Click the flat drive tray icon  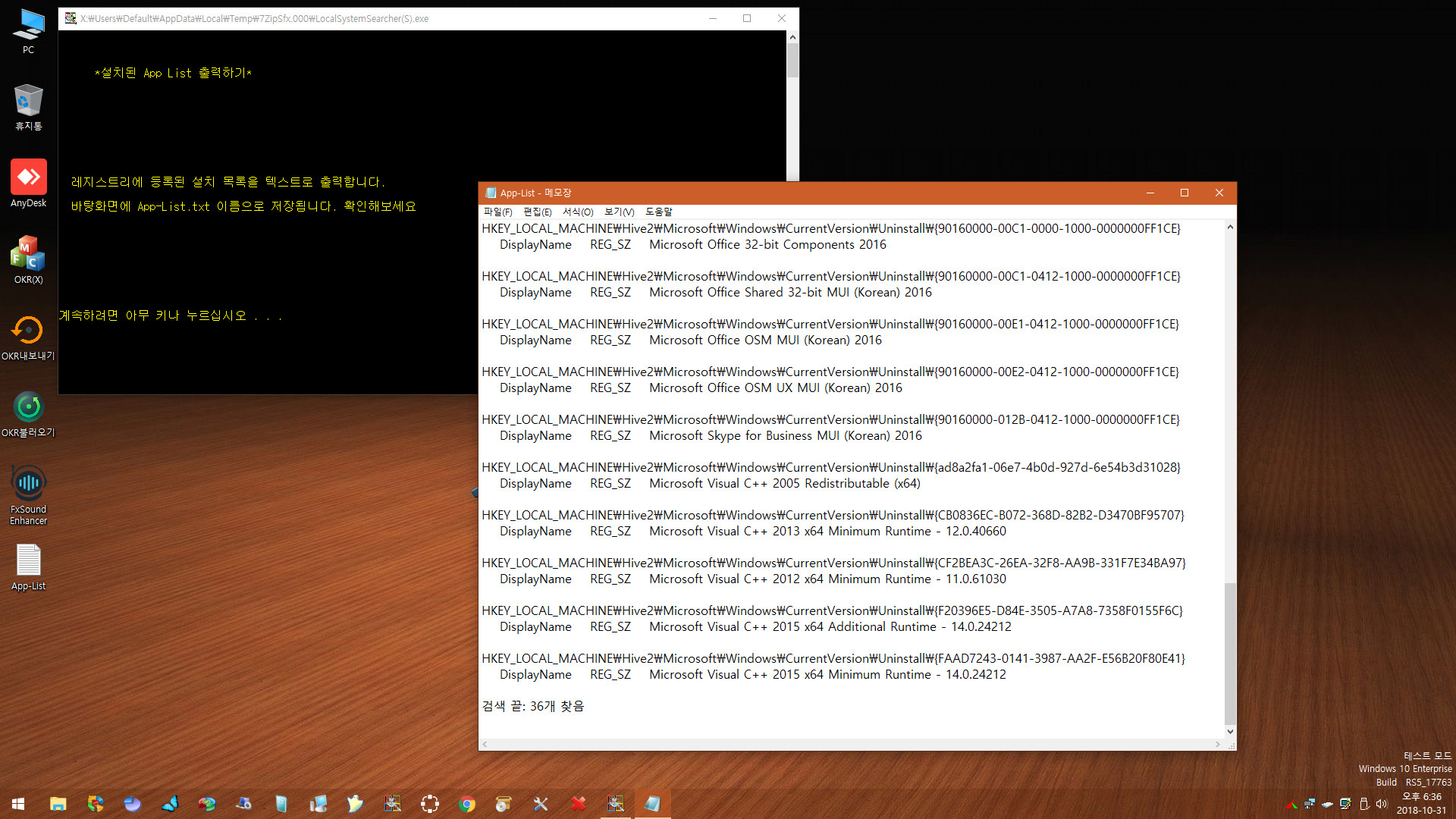click(1327, 804)
